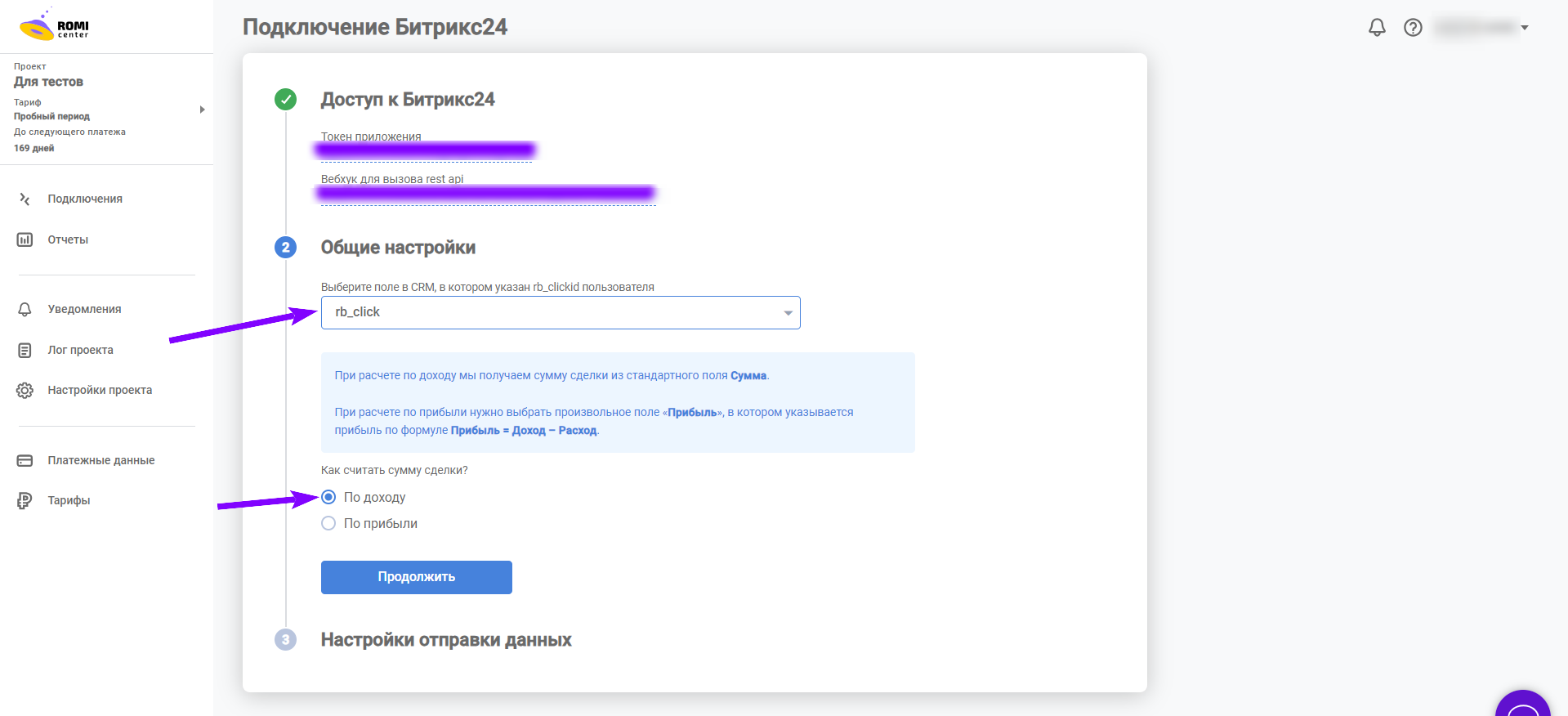Click the Тарифы ruble icon
Image resolution: width=1568 pixels, height=716 pixels.
(x=25, y=500)
